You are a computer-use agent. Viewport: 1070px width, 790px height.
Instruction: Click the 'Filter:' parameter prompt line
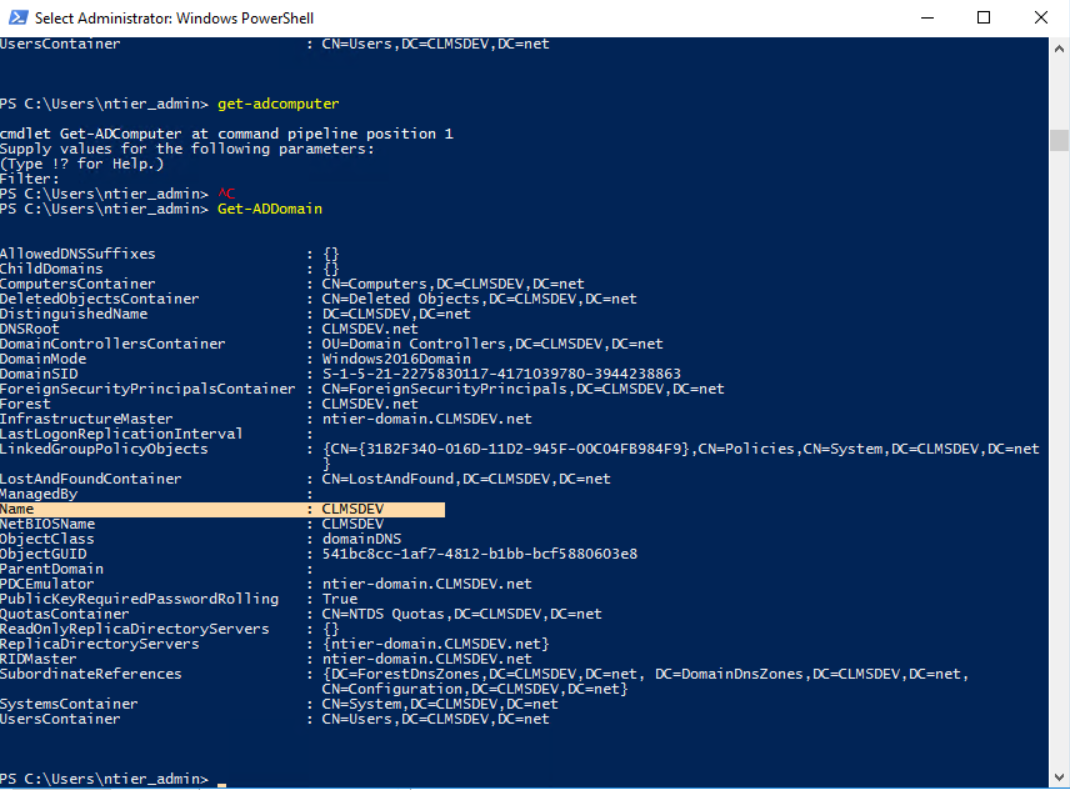tap(30, 179)
